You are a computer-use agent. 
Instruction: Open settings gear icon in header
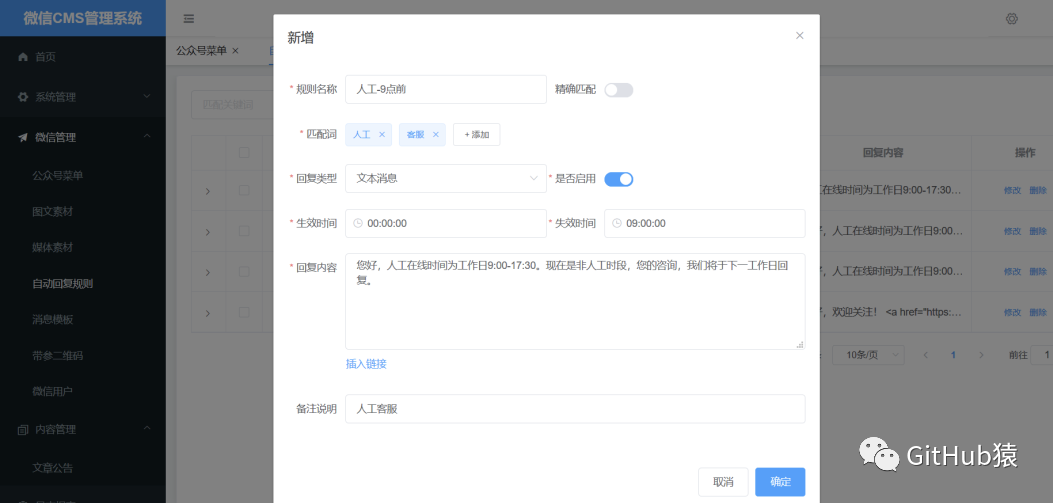(1011, 19)
